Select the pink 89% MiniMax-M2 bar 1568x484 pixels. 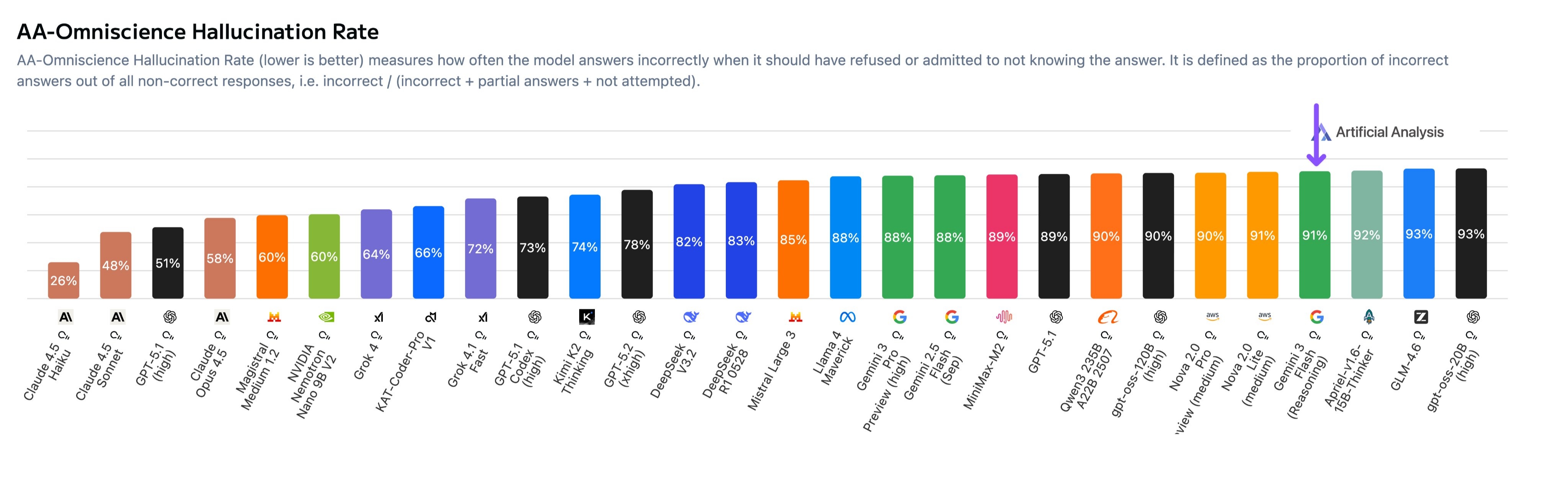(1002, 236)
